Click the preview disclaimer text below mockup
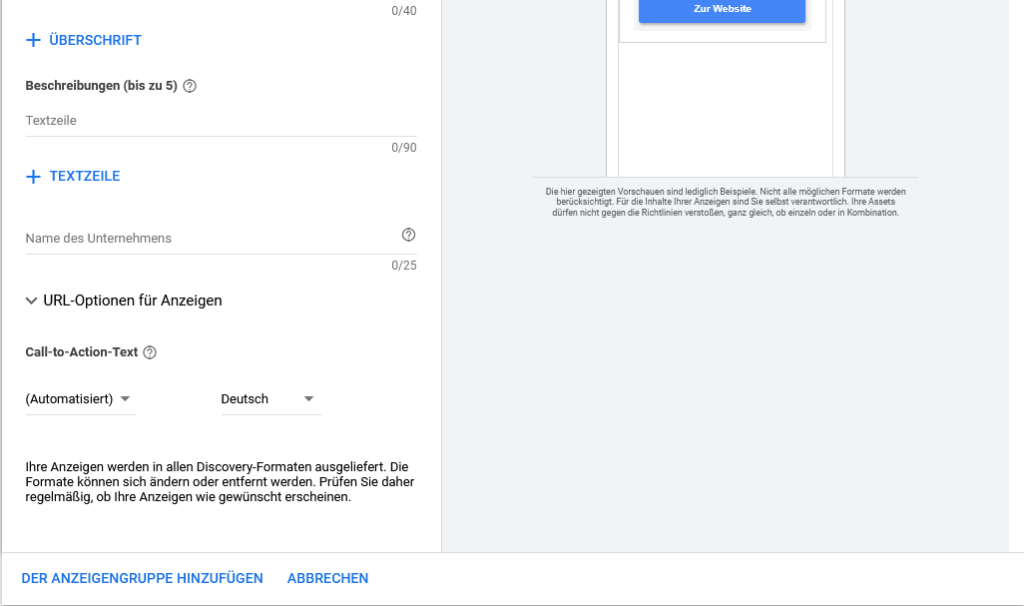The image size is (1024, 606). coord(725,201)
